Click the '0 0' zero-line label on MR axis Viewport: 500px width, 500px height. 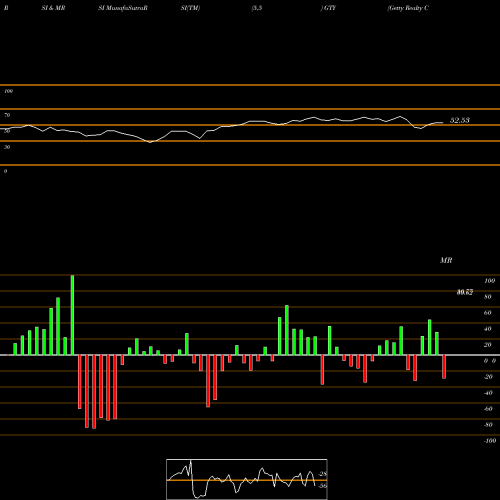[490, 361]
